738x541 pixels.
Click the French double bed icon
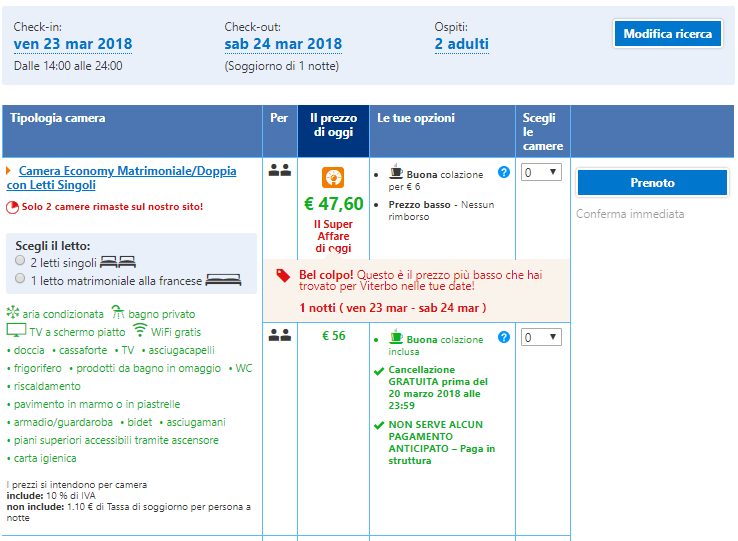click(x=224, y=280)
